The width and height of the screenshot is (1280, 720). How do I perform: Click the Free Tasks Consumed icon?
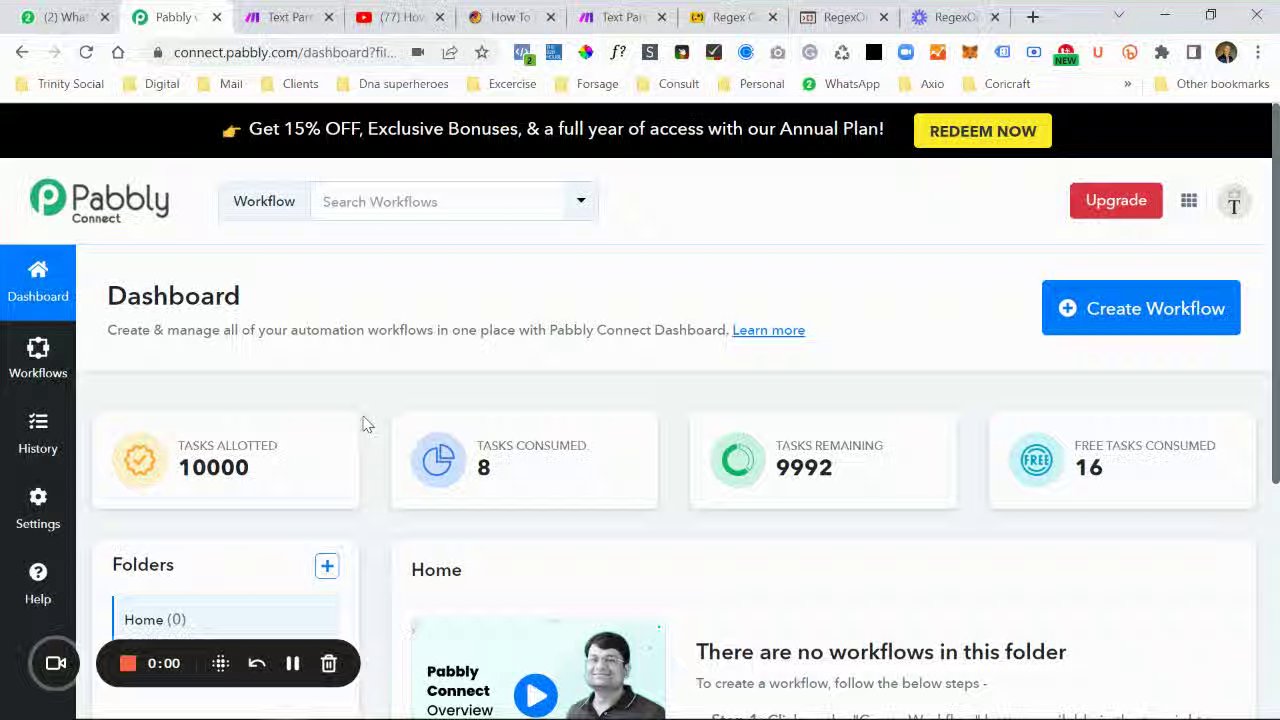click(1036, 460)
